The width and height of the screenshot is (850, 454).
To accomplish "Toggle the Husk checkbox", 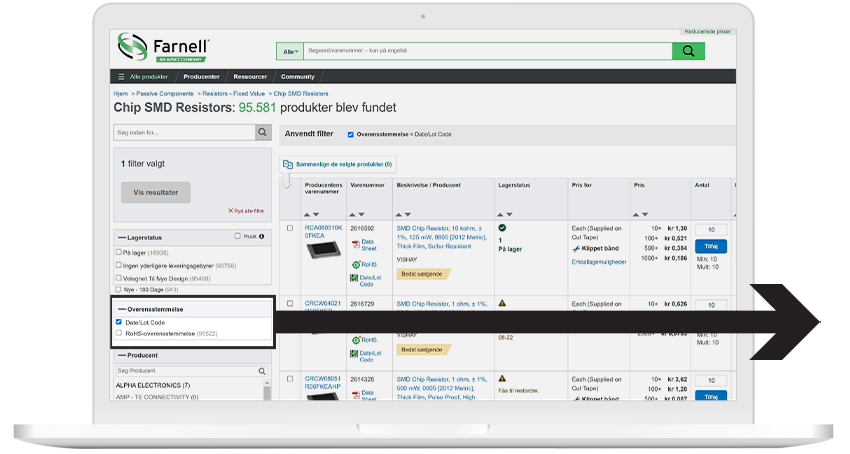I will (237, 236).
